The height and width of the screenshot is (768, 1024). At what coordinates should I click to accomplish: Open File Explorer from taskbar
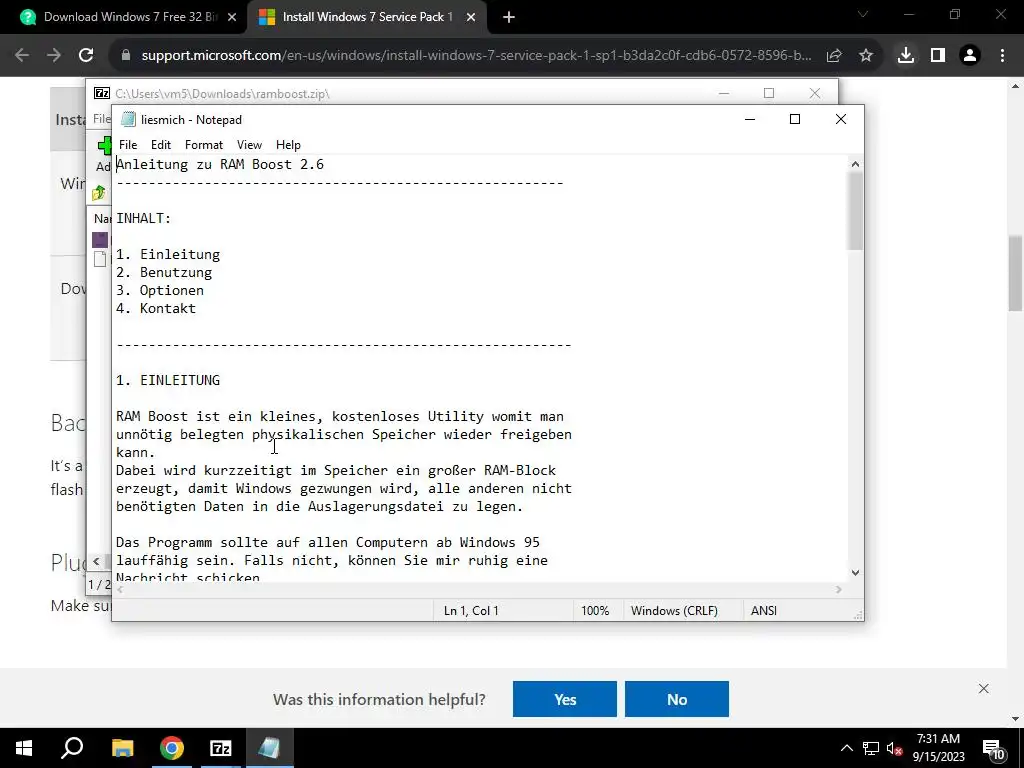coord(122,748)
